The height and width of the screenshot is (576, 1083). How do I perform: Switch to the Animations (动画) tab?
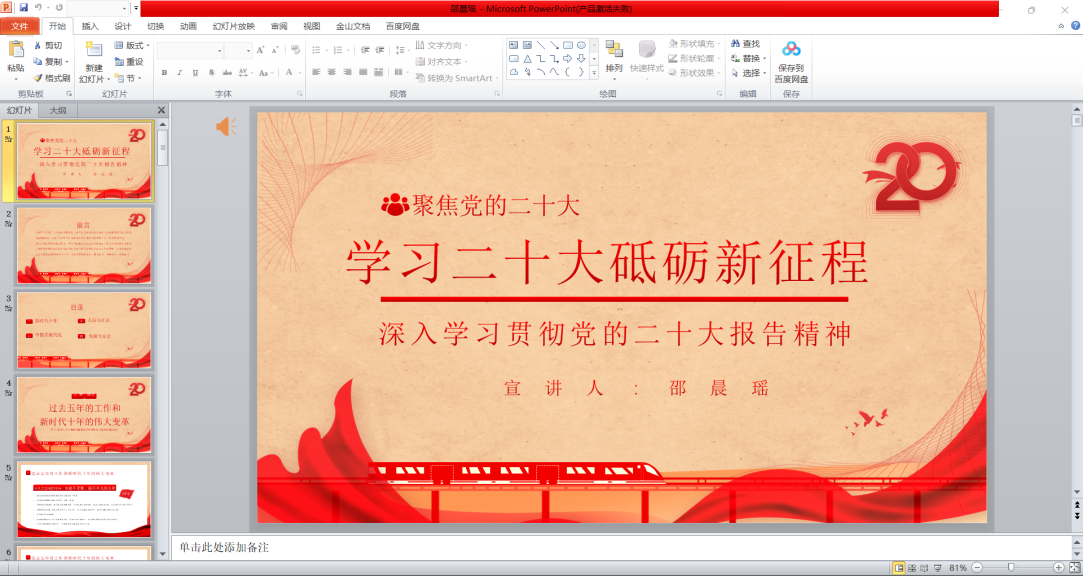pos(189,26)
